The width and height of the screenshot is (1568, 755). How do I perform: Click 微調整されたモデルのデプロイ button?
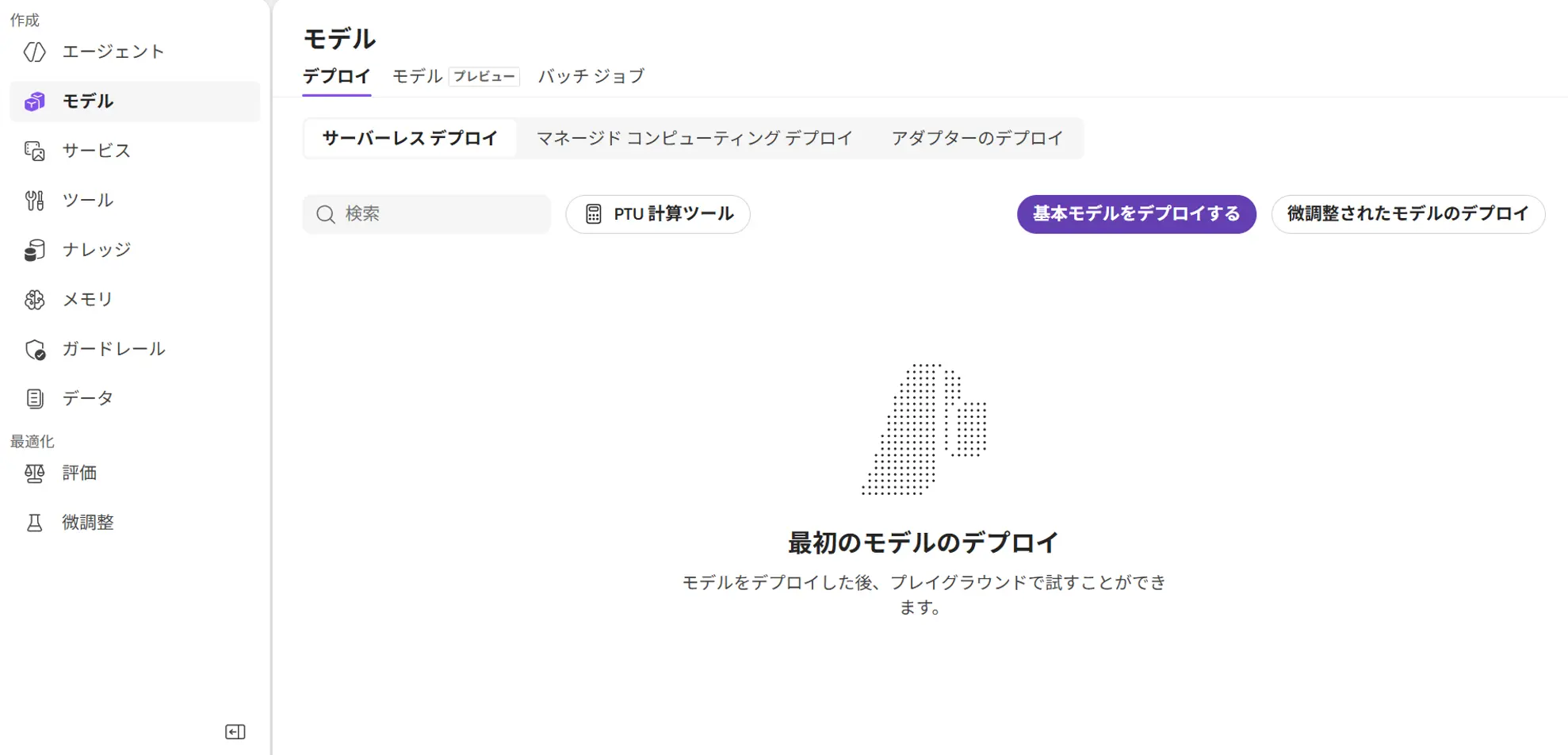coord(1408,214)
